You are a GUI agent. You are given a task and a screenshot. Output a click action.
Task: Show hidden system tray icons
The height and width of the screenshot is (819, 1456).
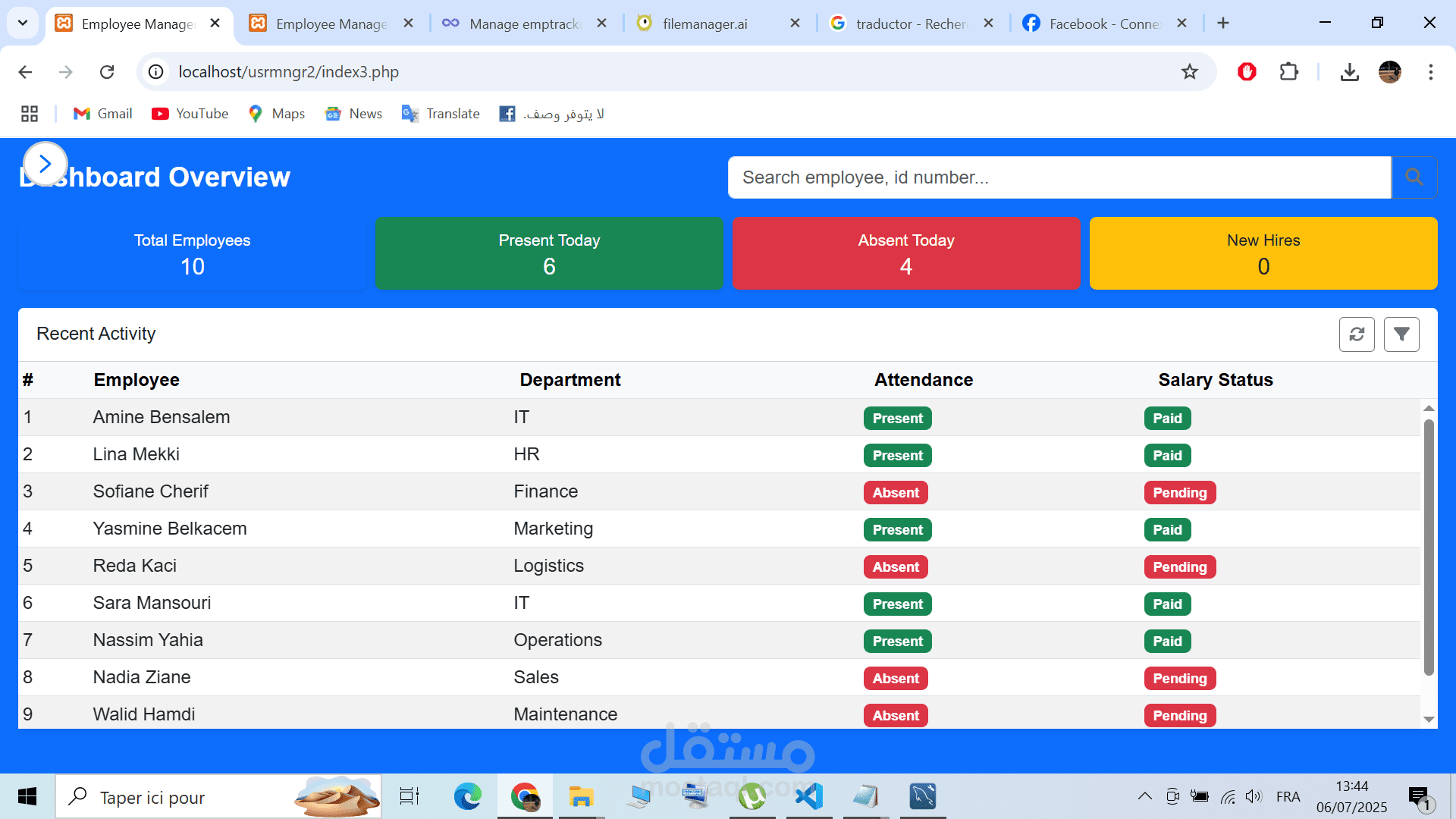[x=1144, y=796]
